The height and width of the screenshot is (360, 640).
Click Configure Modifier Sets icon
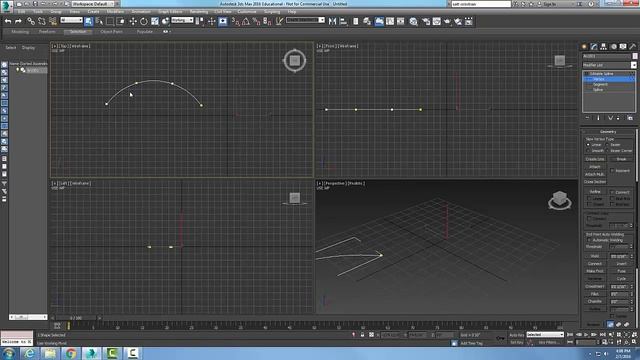[630, 118]
